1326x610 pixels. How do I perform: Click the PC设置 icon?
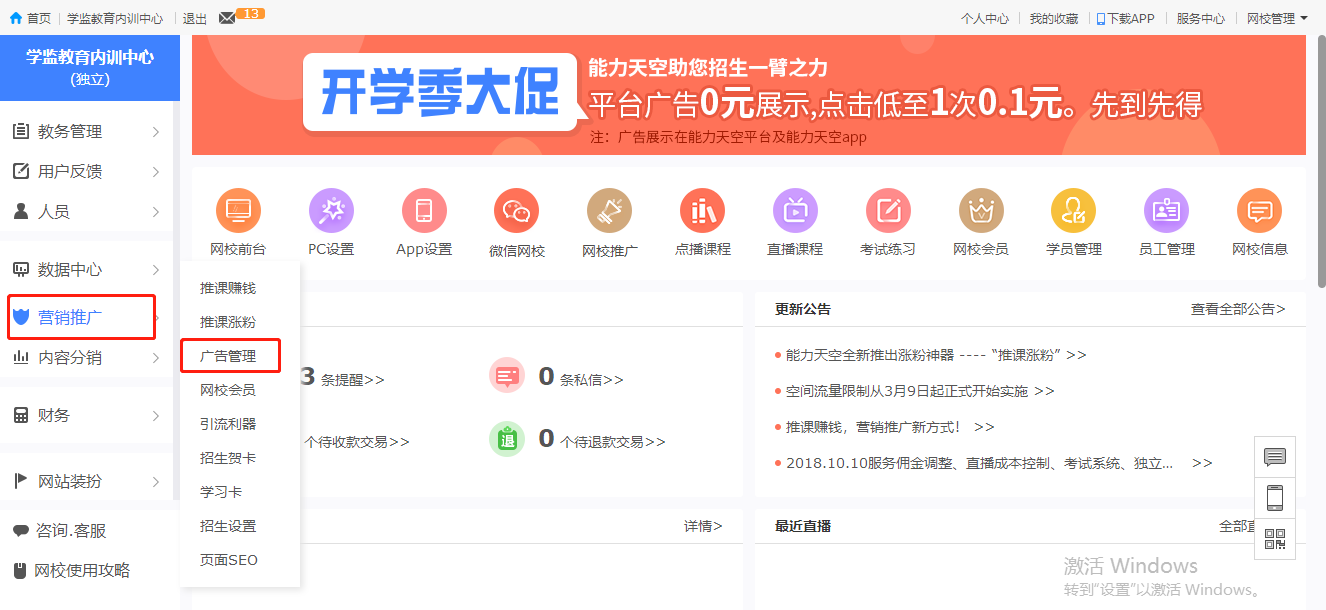pyautogui.click(x=331, y=211)
